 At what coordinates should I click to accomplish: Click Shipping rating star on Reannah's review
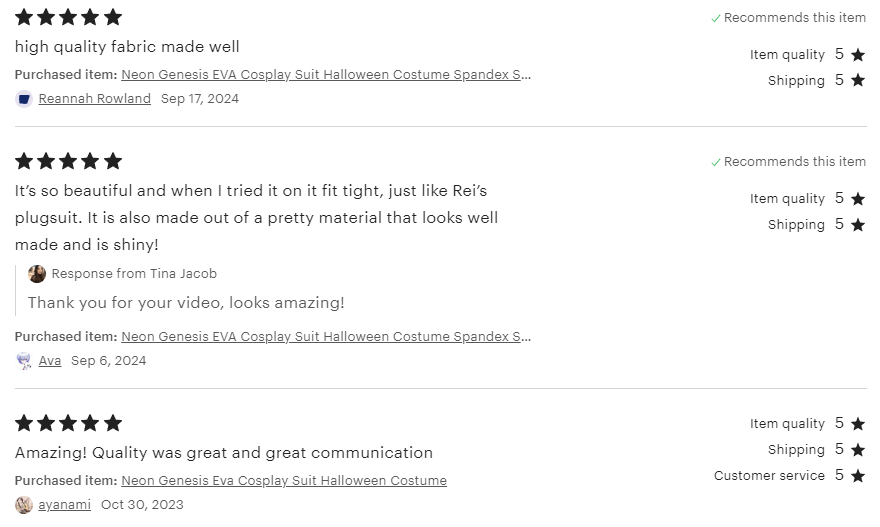coord(857,81)
